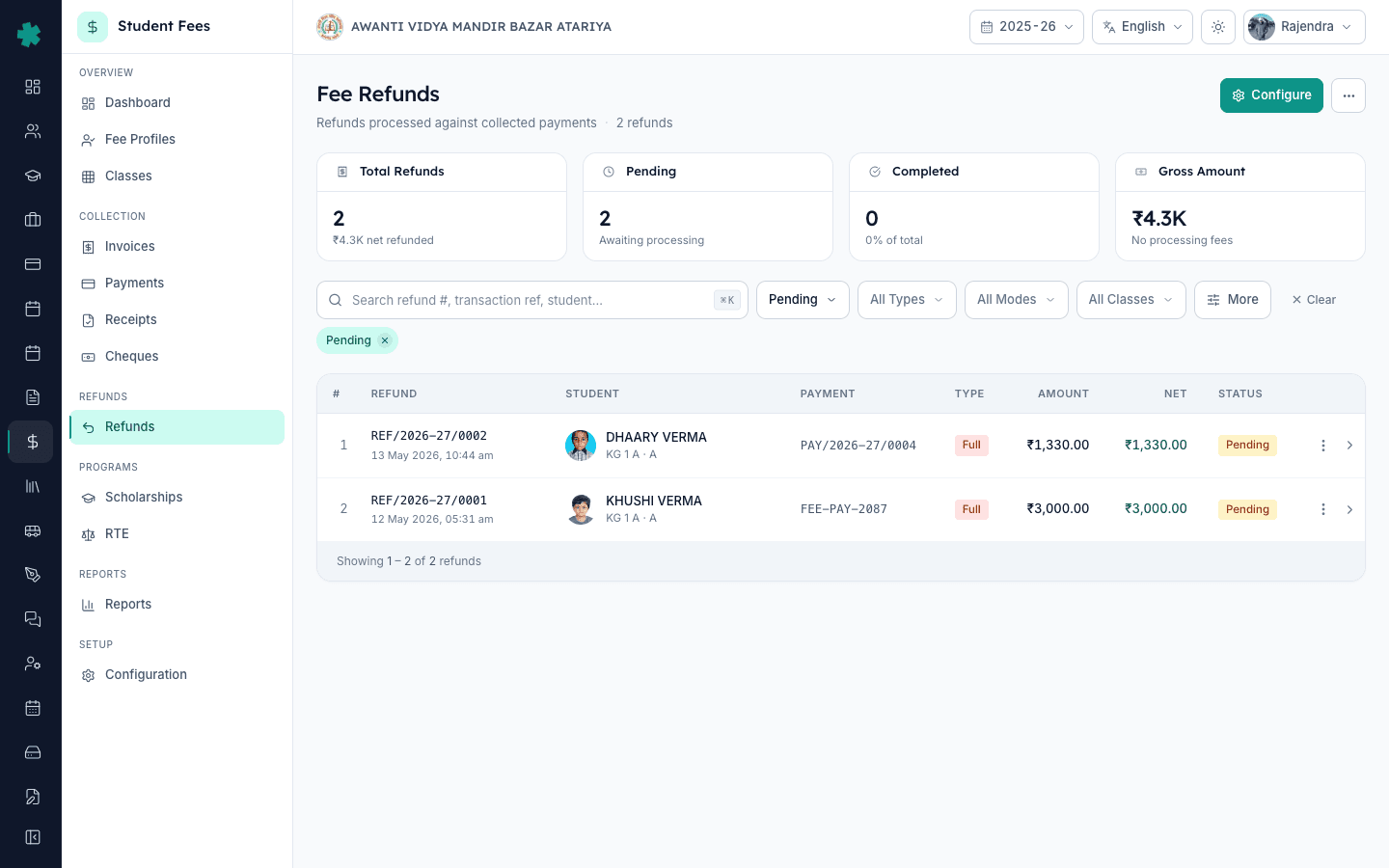This screenshot has width=1389, height=868.
Task: Click the green Configure button
Action: pyautogui.click(x=1271, y=95)
